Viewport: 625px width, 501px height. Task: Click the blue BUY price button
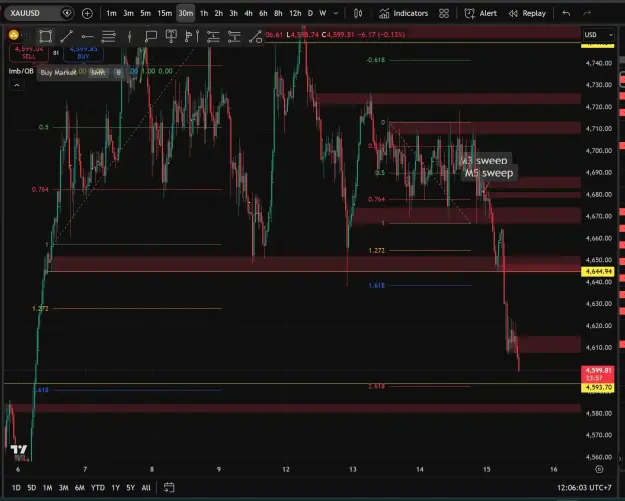pos(83,53)
